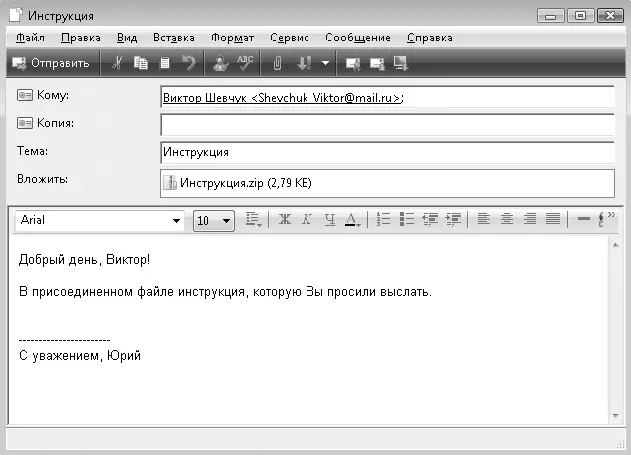Click the address book icon beside Кому

25,95
